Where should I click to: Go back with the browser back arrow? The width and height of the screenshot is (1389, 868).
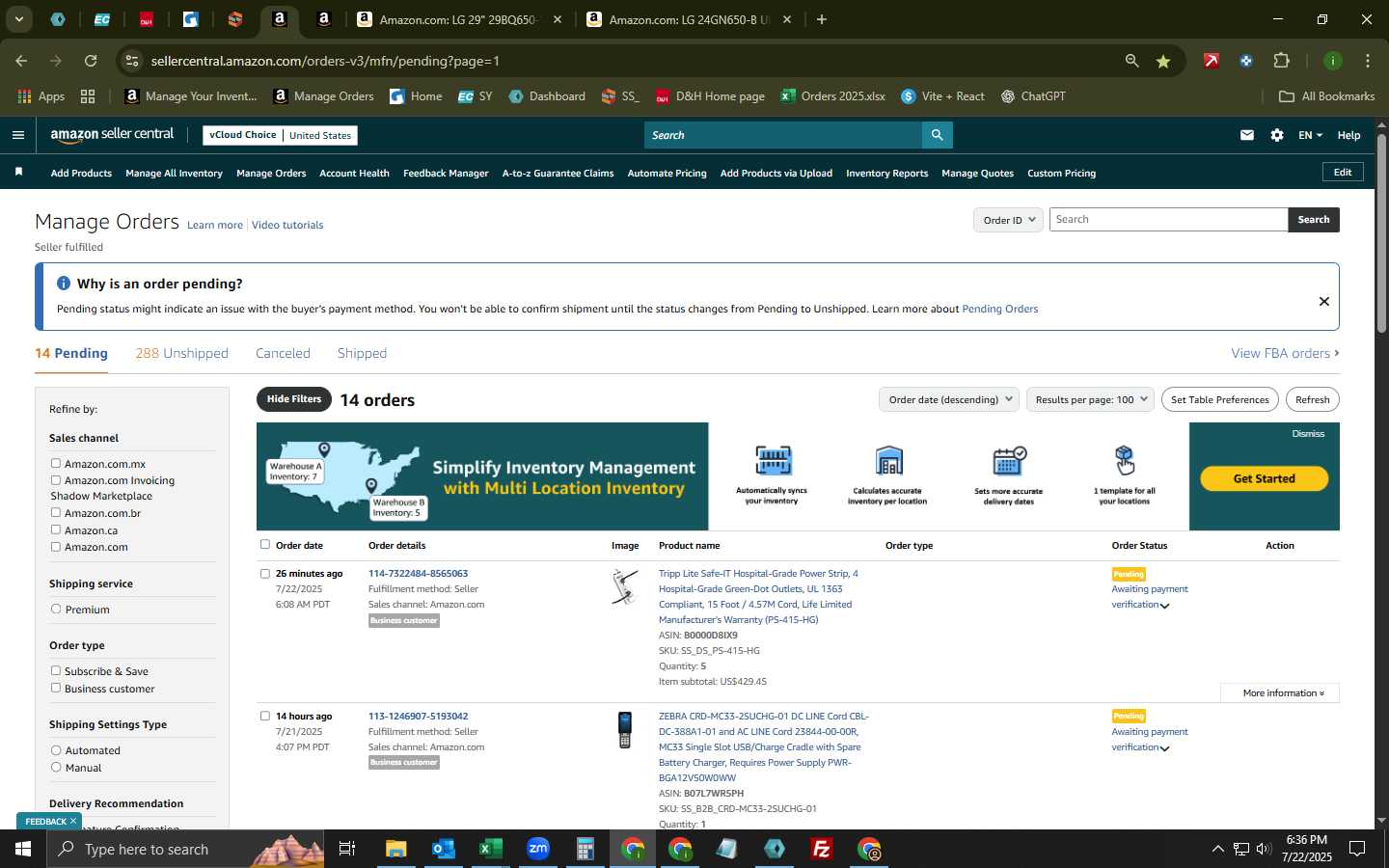point(21,61)
